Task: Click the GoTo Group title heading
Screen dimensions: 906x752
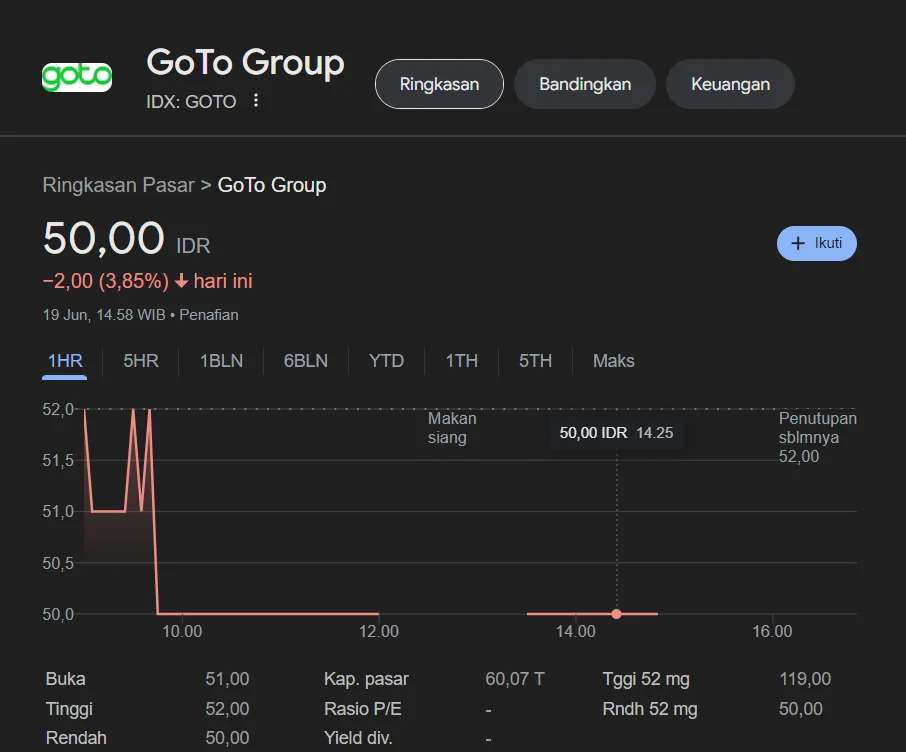Action: [245, 62]
